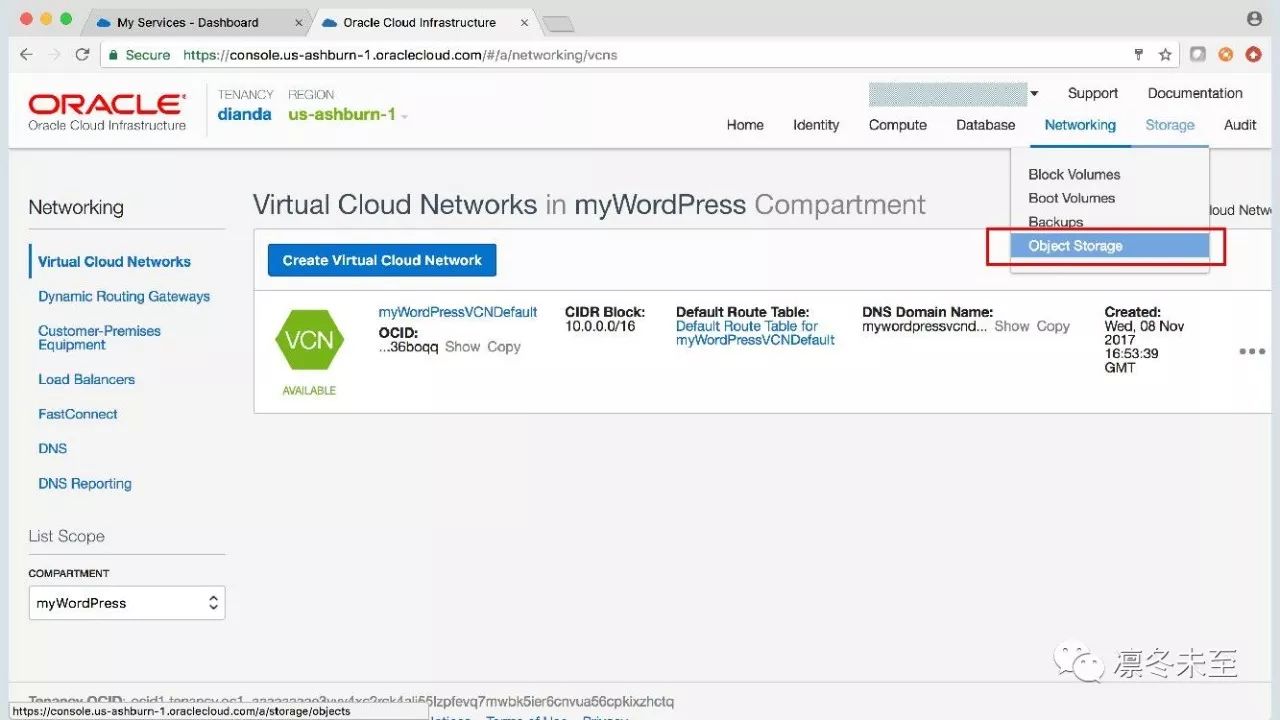1280x720 pixels.
Task: Click the Storage menu
Action: pyautogui.click(x=1170, y=125)
